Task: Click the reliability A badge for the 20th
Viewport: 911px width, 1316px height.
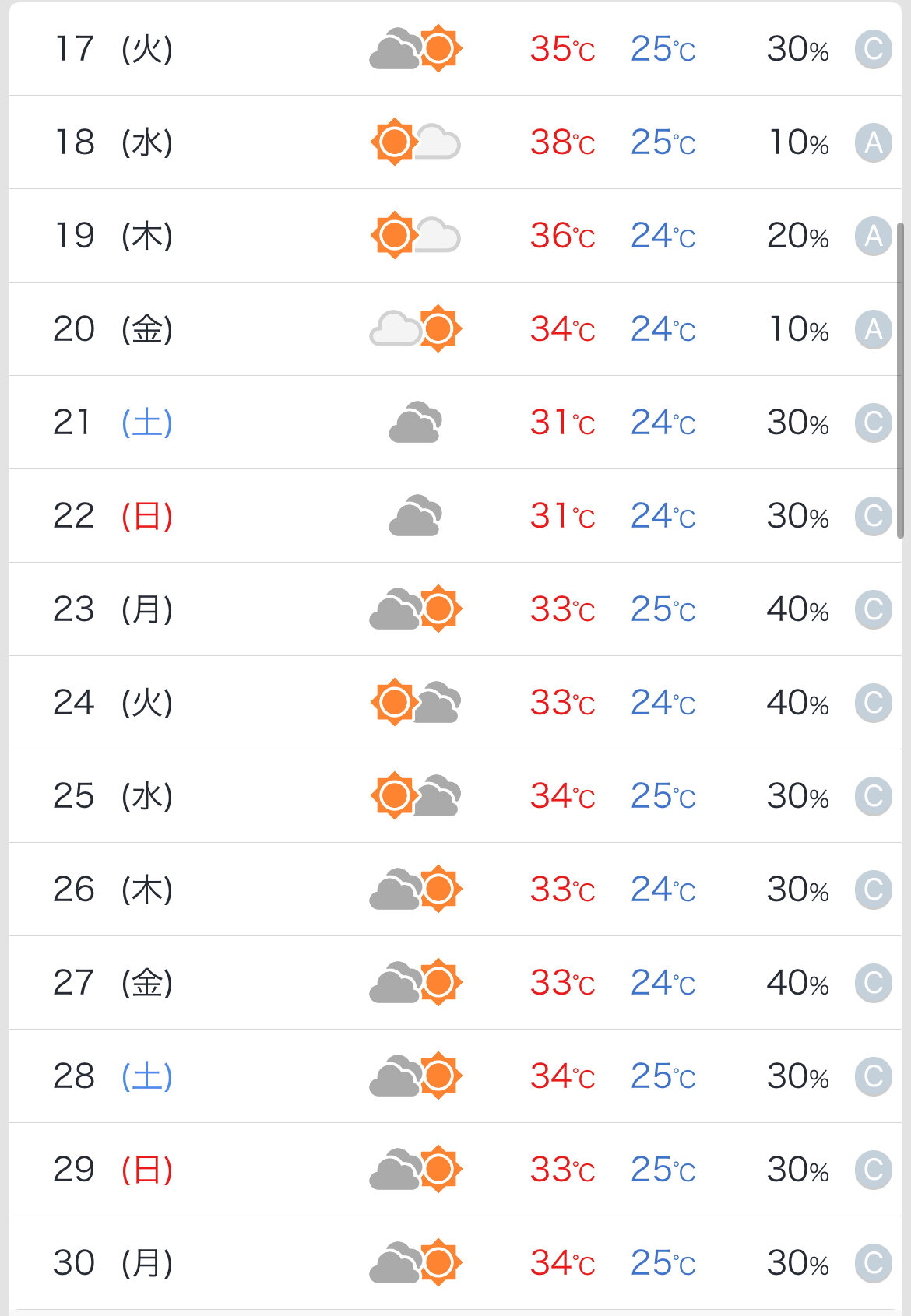Action: 873,330
